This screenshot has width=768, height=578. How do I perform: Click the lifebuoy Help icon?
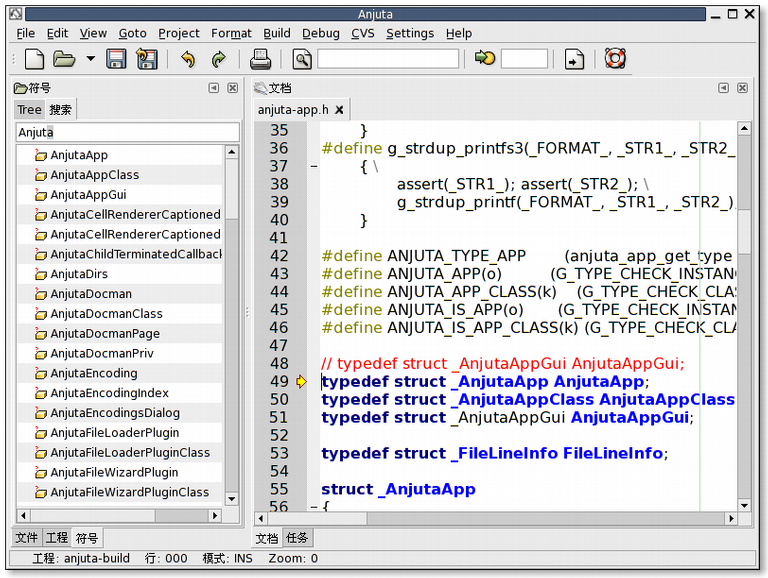[x=614, y=59]
